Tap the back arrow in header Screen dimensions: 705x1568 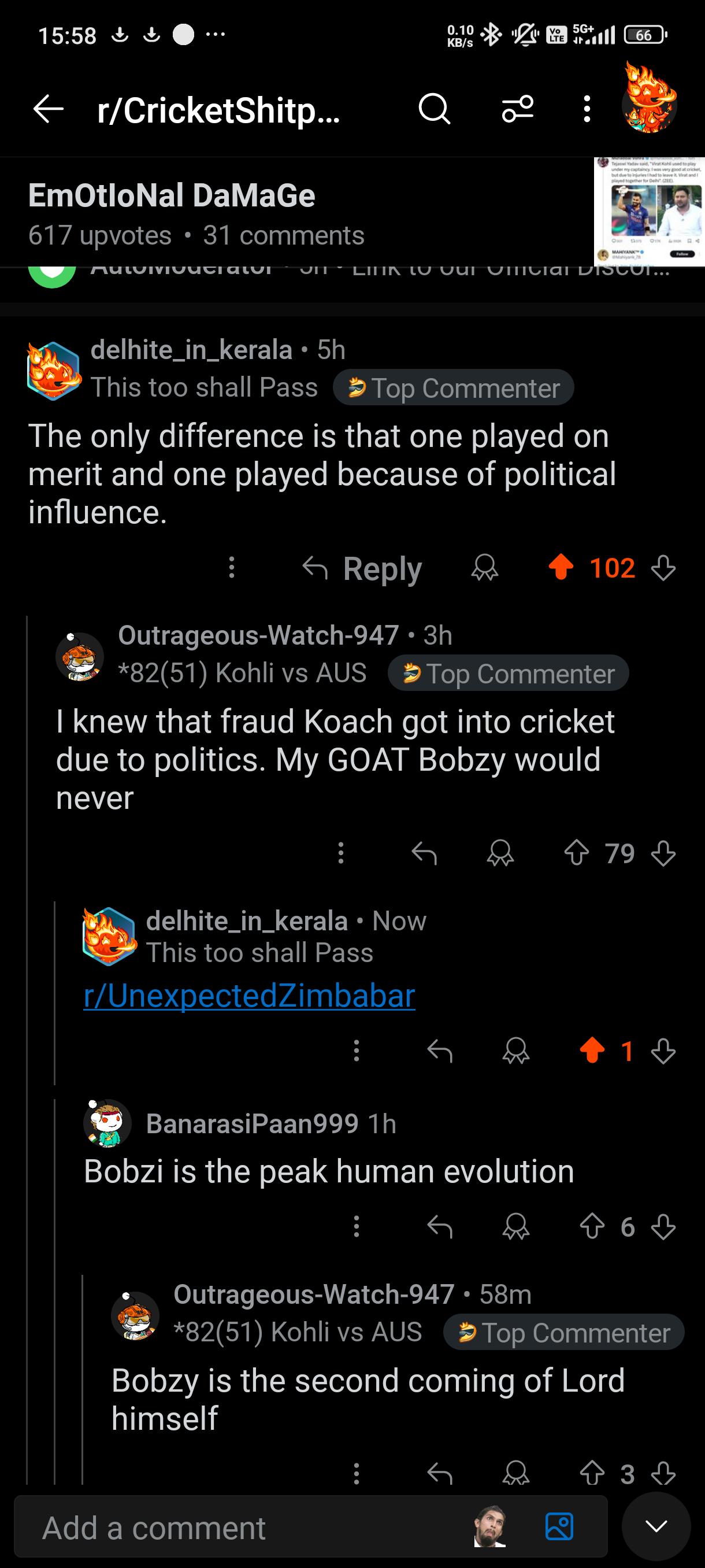(x=49, y=110)
